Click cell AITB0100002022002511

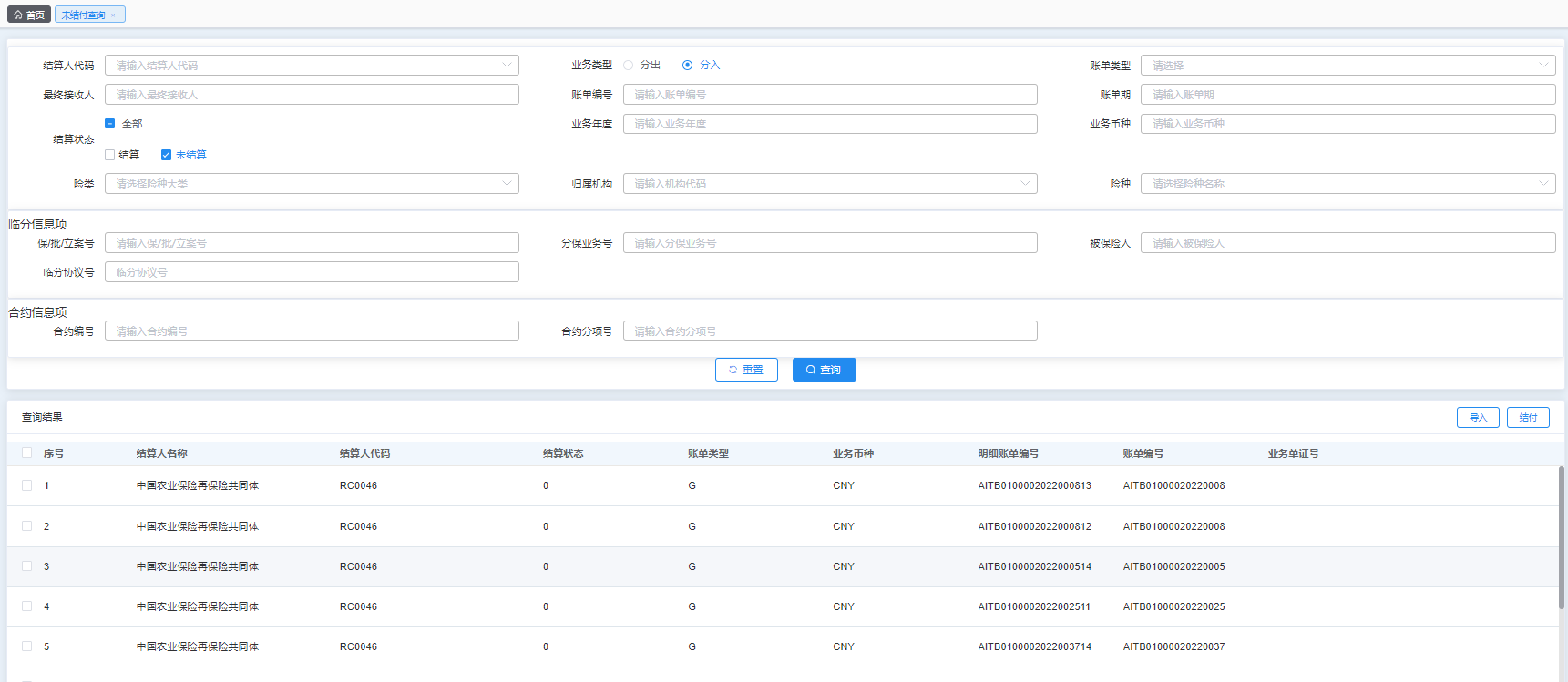pos(1034,606)
